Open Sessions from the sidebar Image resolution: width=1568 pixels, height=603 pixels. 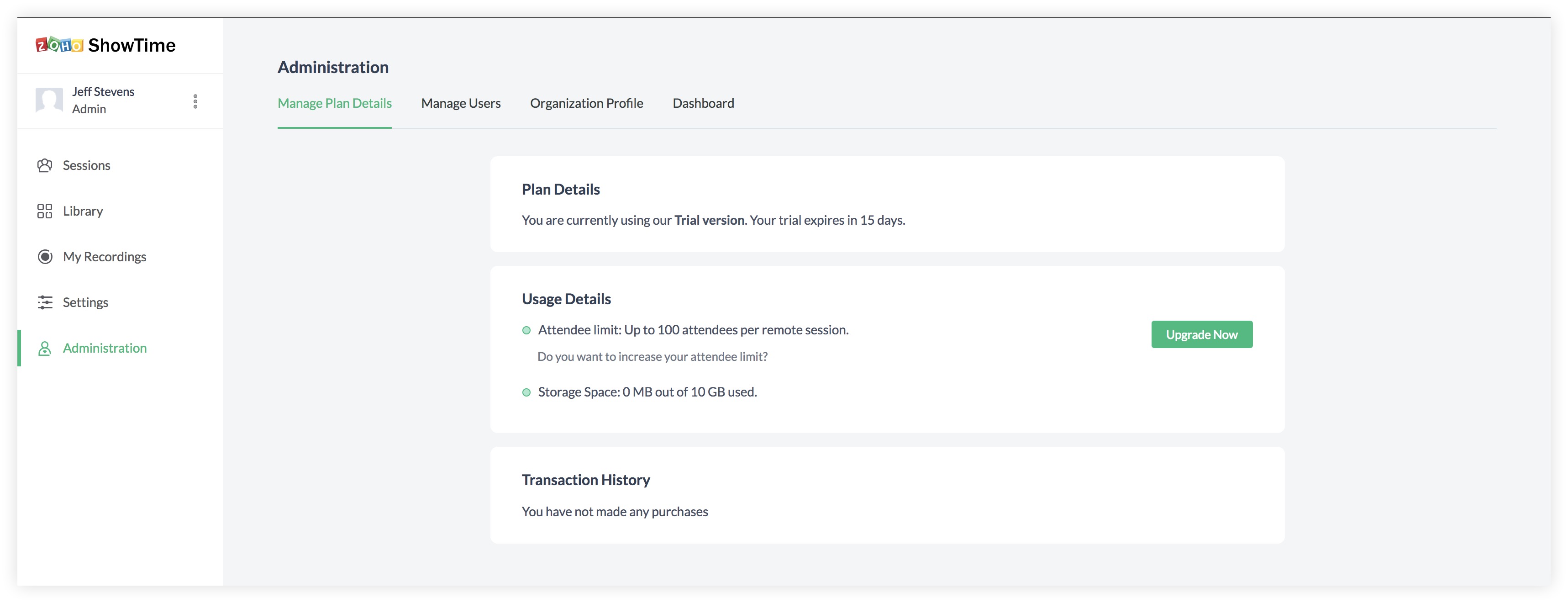pos(86,166)
